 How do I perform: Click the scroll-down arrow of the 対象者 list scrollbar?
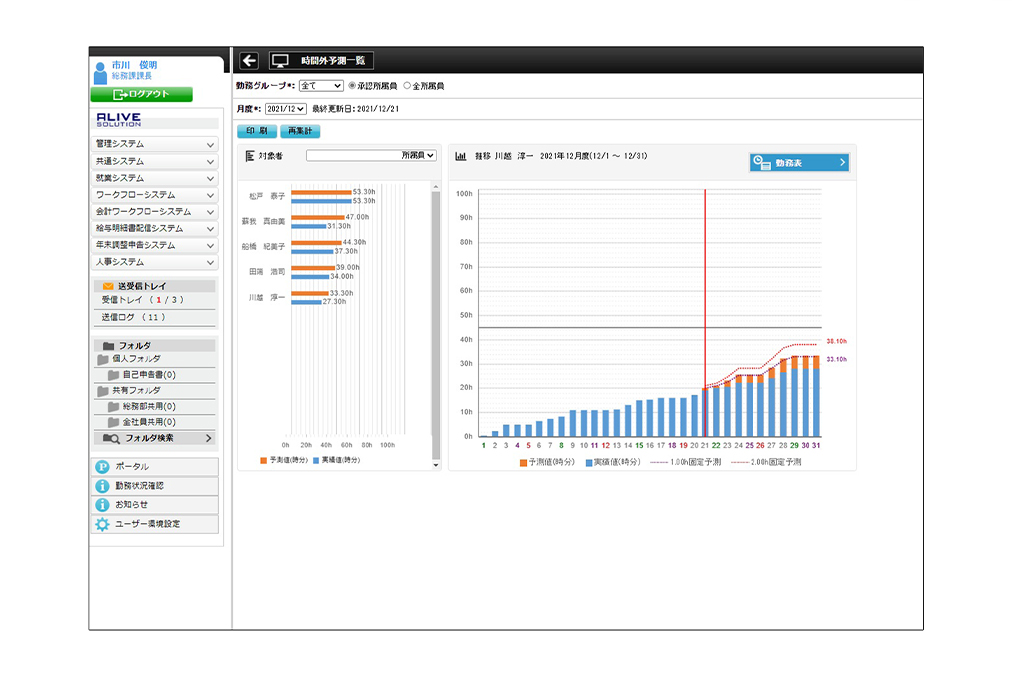coord(435,466)
